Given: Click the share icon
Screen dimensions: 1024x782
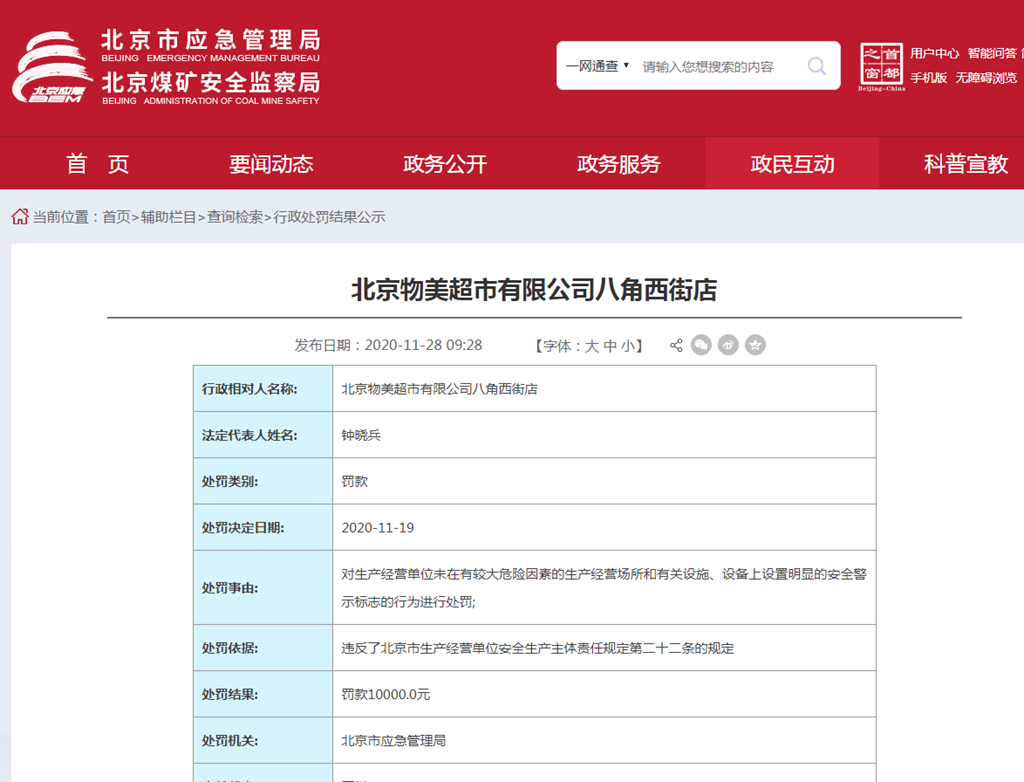Looking at the screenshot, I should click(x=676, y=345).
